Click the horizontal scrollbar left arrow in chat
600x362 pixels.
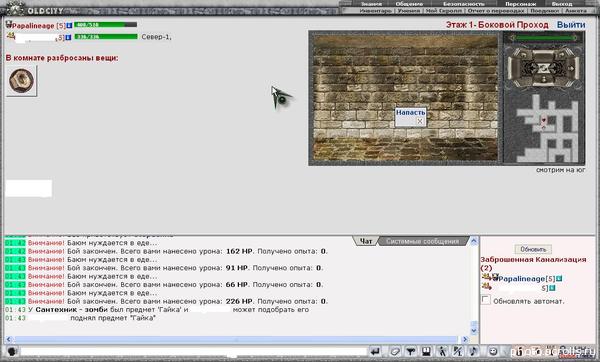9,339
